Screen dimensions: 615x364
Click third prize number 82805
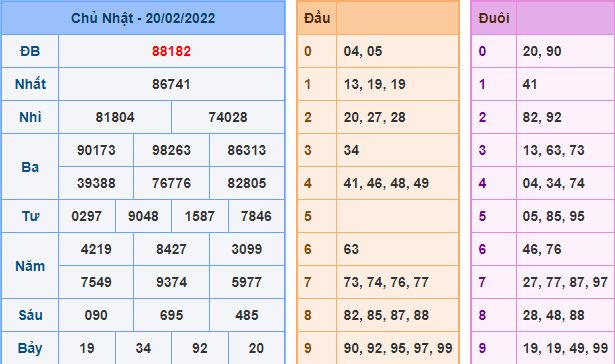click(247, 183)
